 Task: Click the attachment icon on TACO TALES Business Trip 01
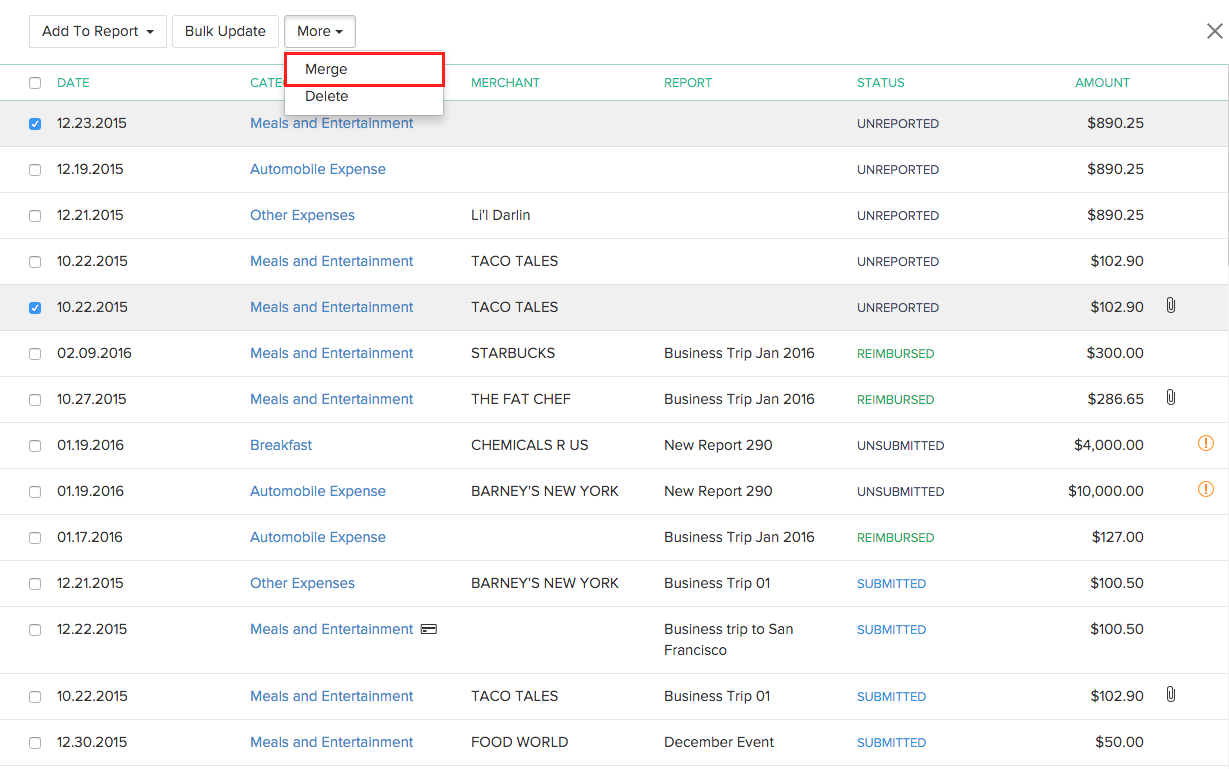(1170, 695)
